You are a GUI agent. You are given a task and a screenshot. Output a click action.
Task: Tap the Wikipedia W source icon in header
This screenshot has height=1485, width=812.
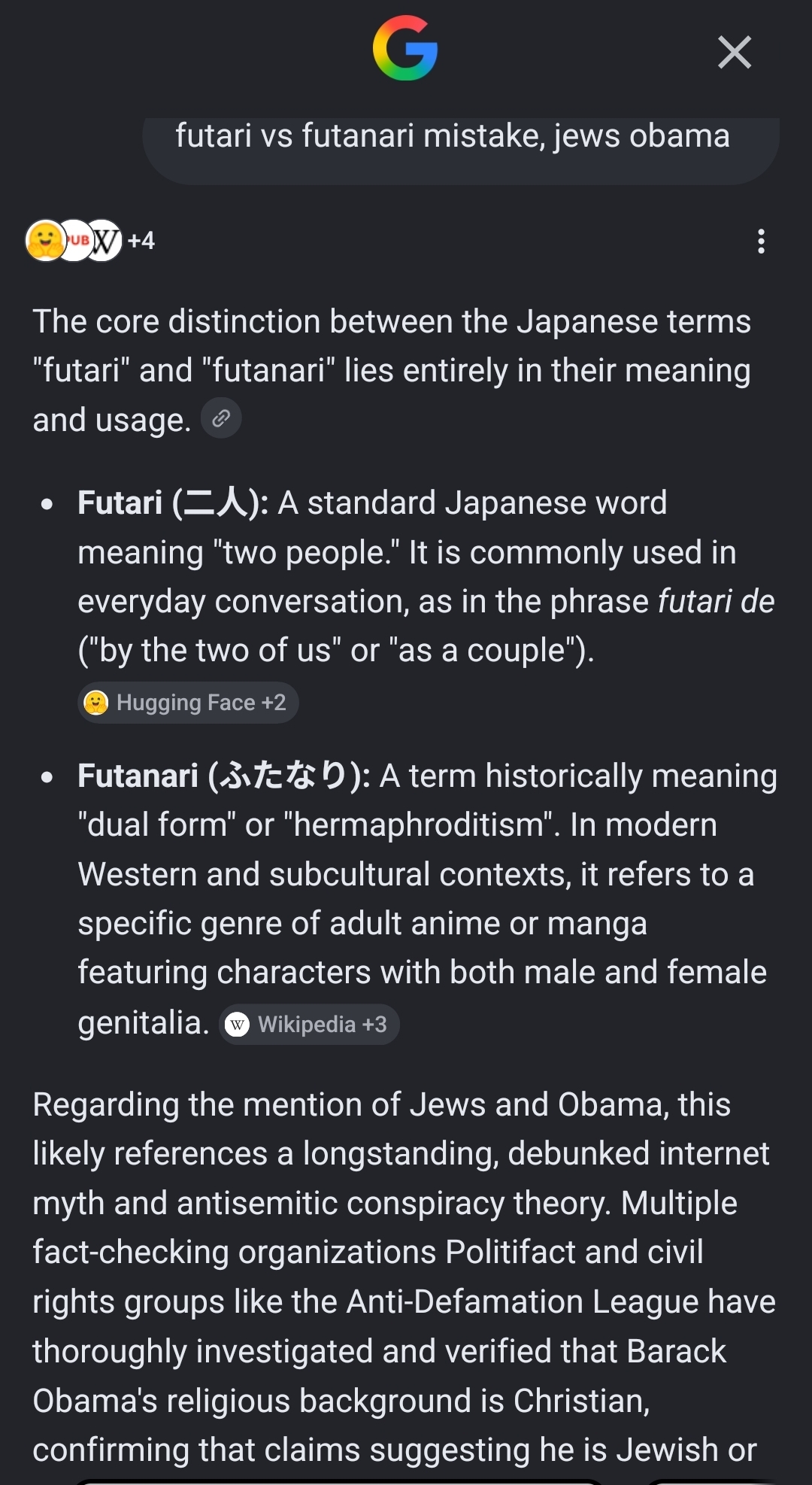(105, 241)
